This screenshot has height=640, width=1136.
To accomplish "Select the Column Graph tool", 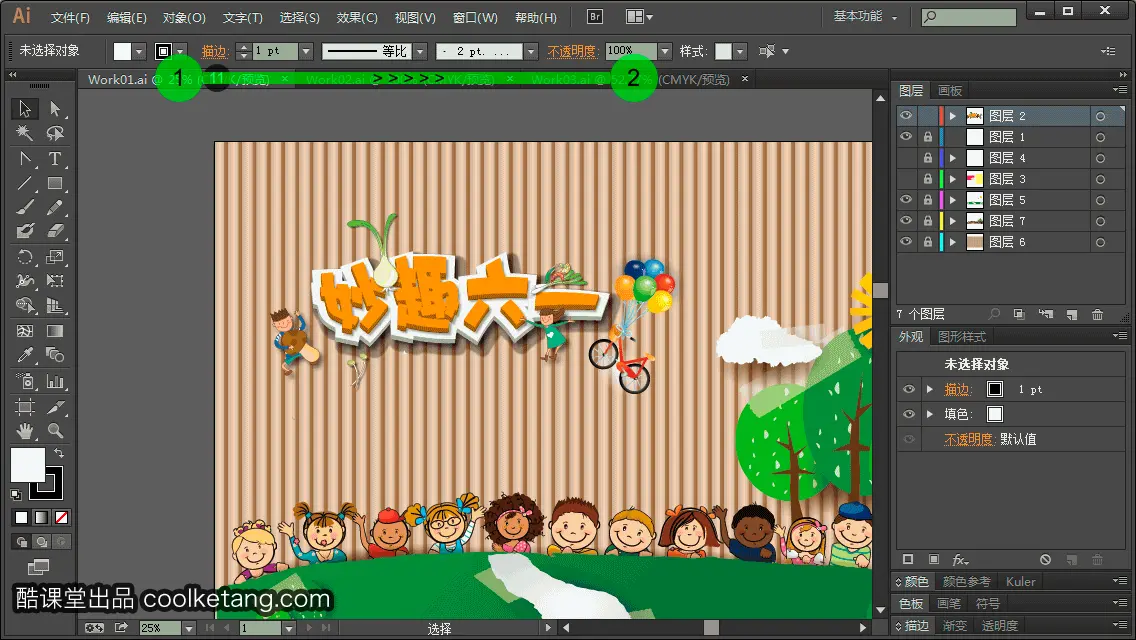I will (55, 381).
